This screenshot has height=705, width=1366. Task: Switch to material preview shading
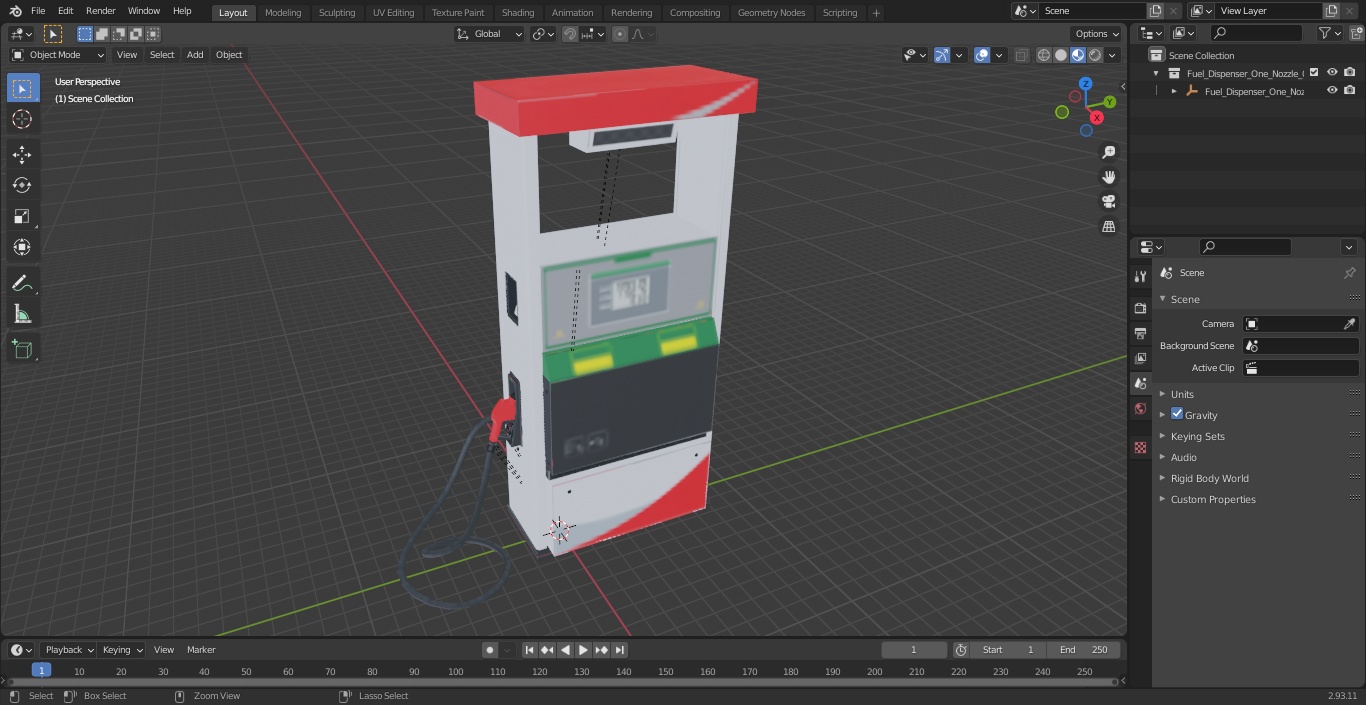(1078, 55)
